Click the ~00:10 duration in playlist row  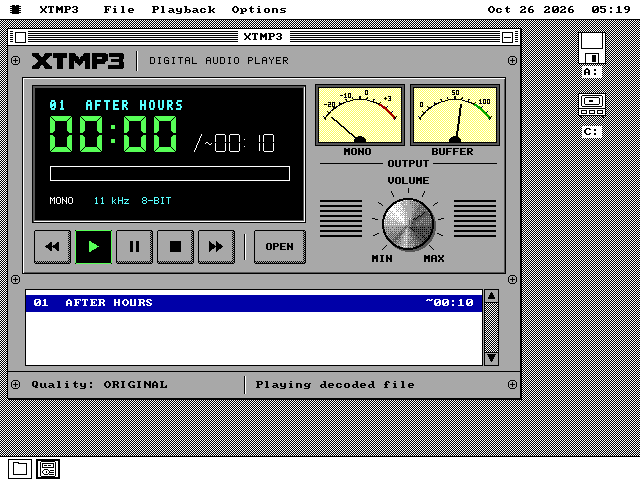point(449,302)
